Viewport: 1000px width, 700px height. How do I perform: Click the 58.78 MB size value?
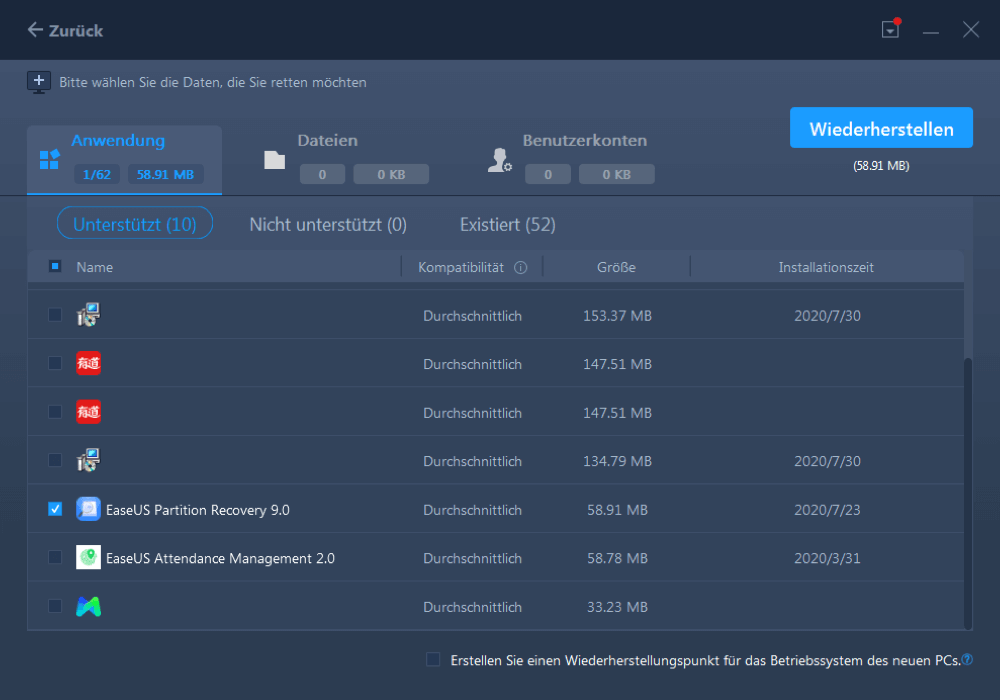[x=617, y=558]
